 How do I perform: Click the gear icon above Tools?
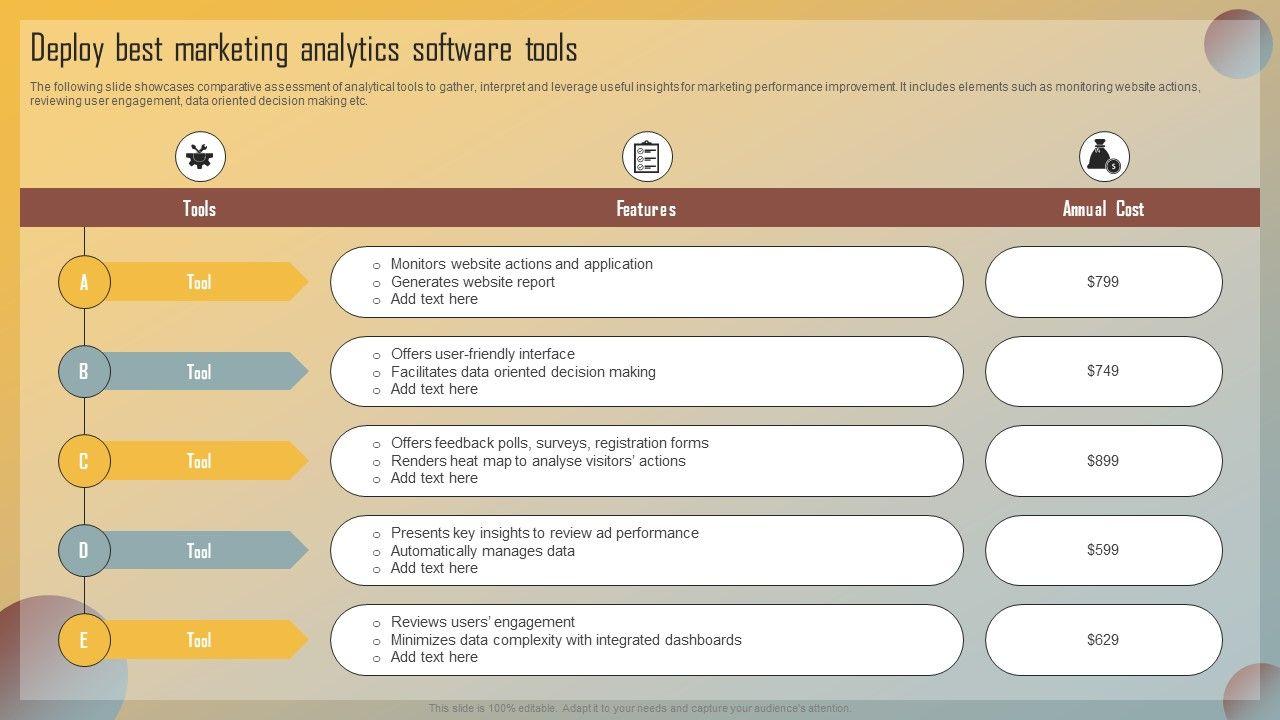[200, 157]
